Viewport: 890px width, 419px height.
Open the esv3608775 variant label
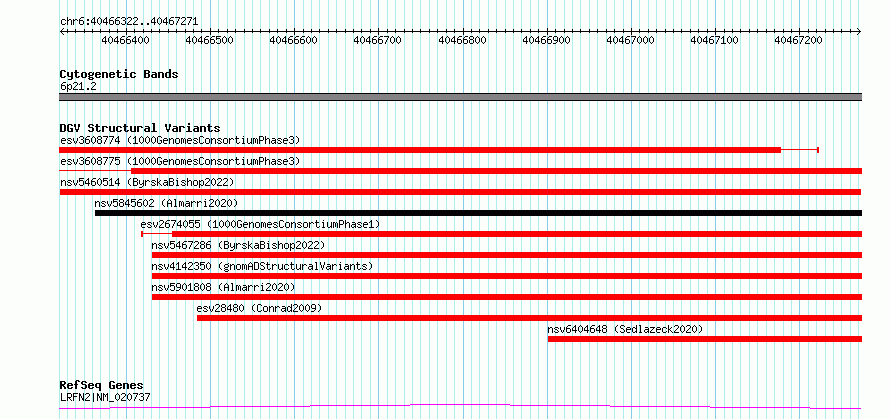(x=180, y=161)
